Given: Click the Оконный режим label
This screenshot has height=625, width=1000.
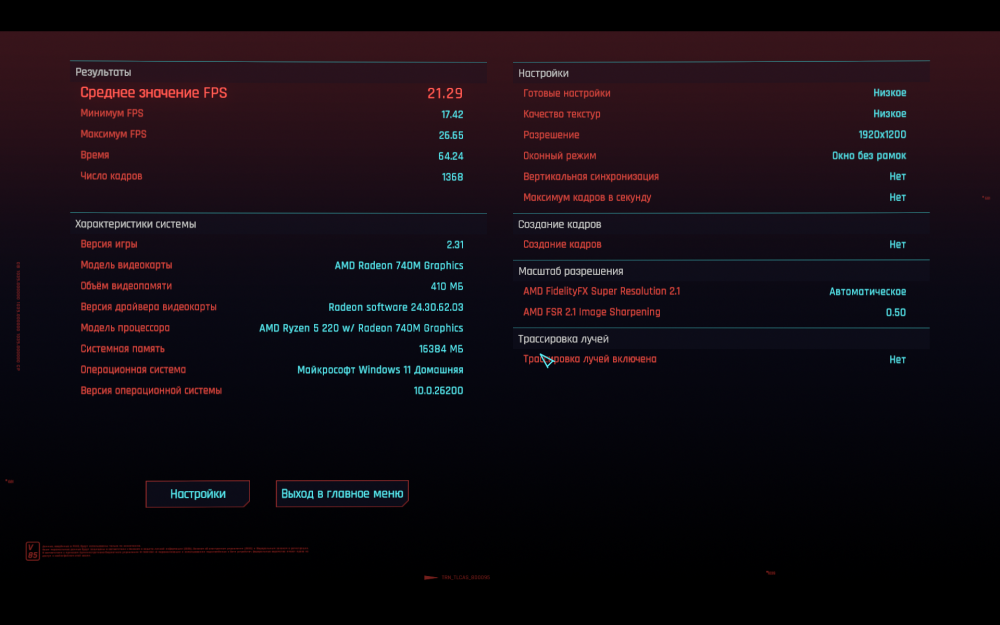Looking at the screenshot, I should pyautogui.click(x=560, y=156).
